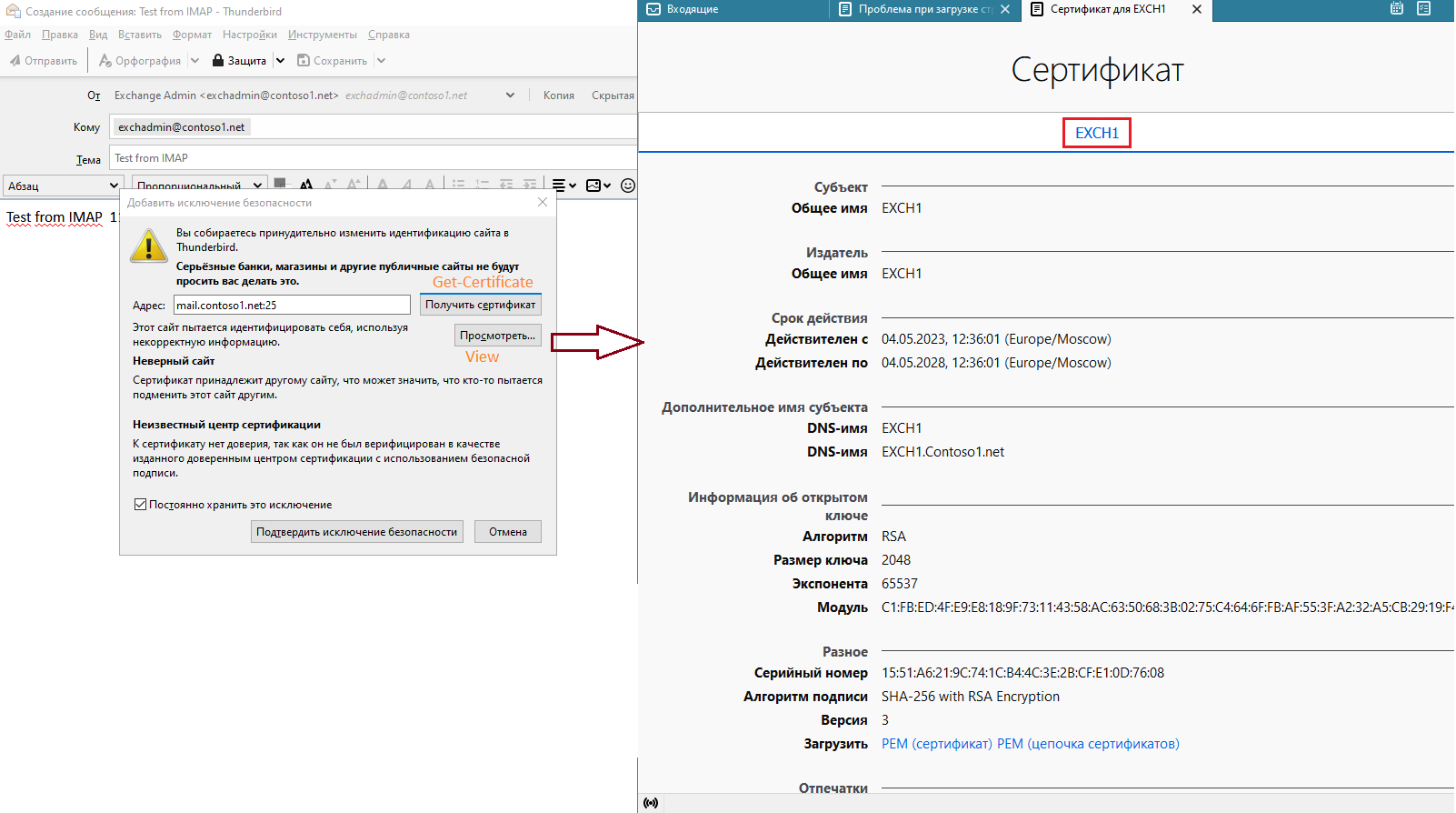Click Получить сертификат button

(481, 305)
